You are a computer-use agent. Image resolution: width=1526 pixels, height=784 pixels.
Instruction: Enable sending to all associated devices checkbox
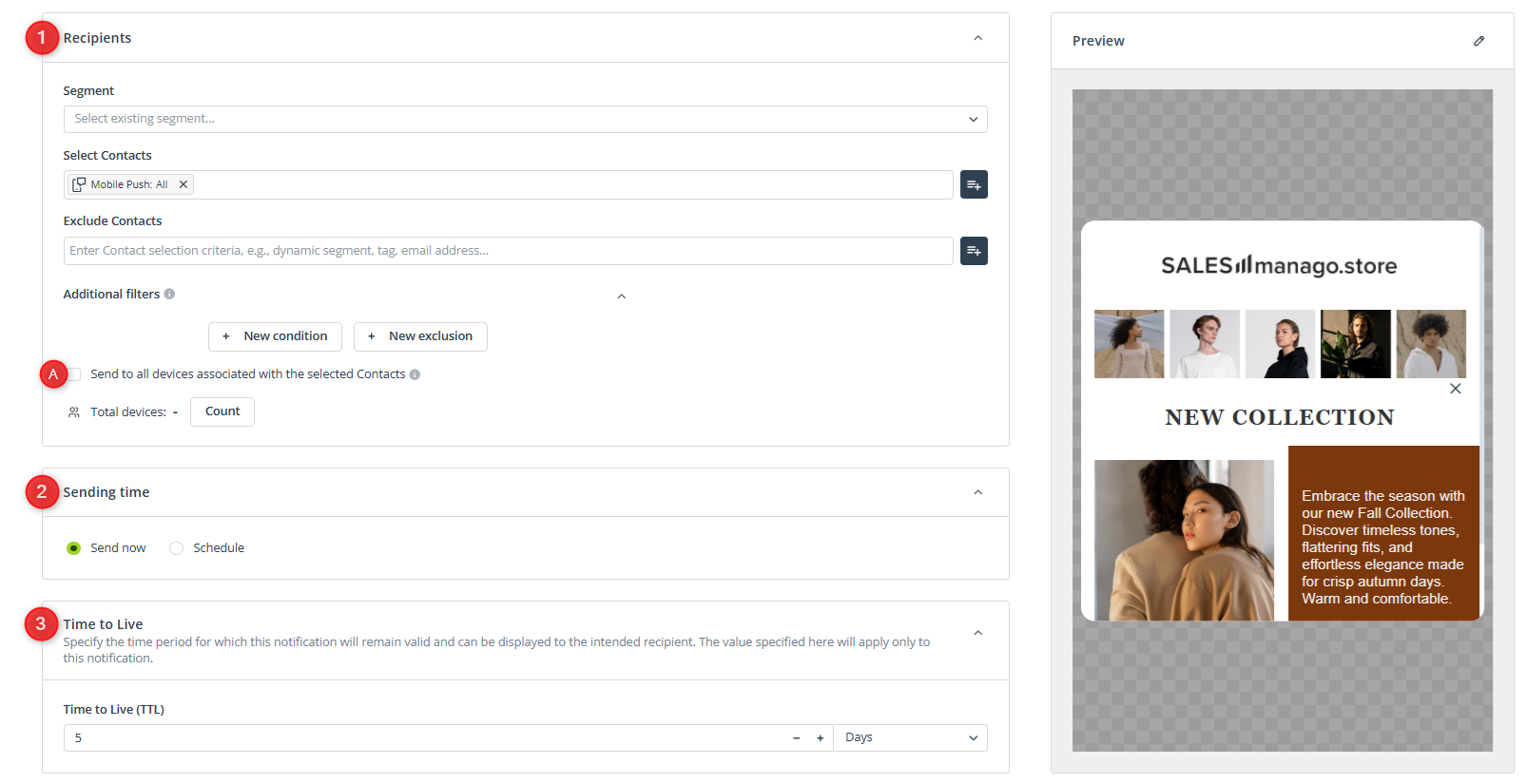click(74, 374)
